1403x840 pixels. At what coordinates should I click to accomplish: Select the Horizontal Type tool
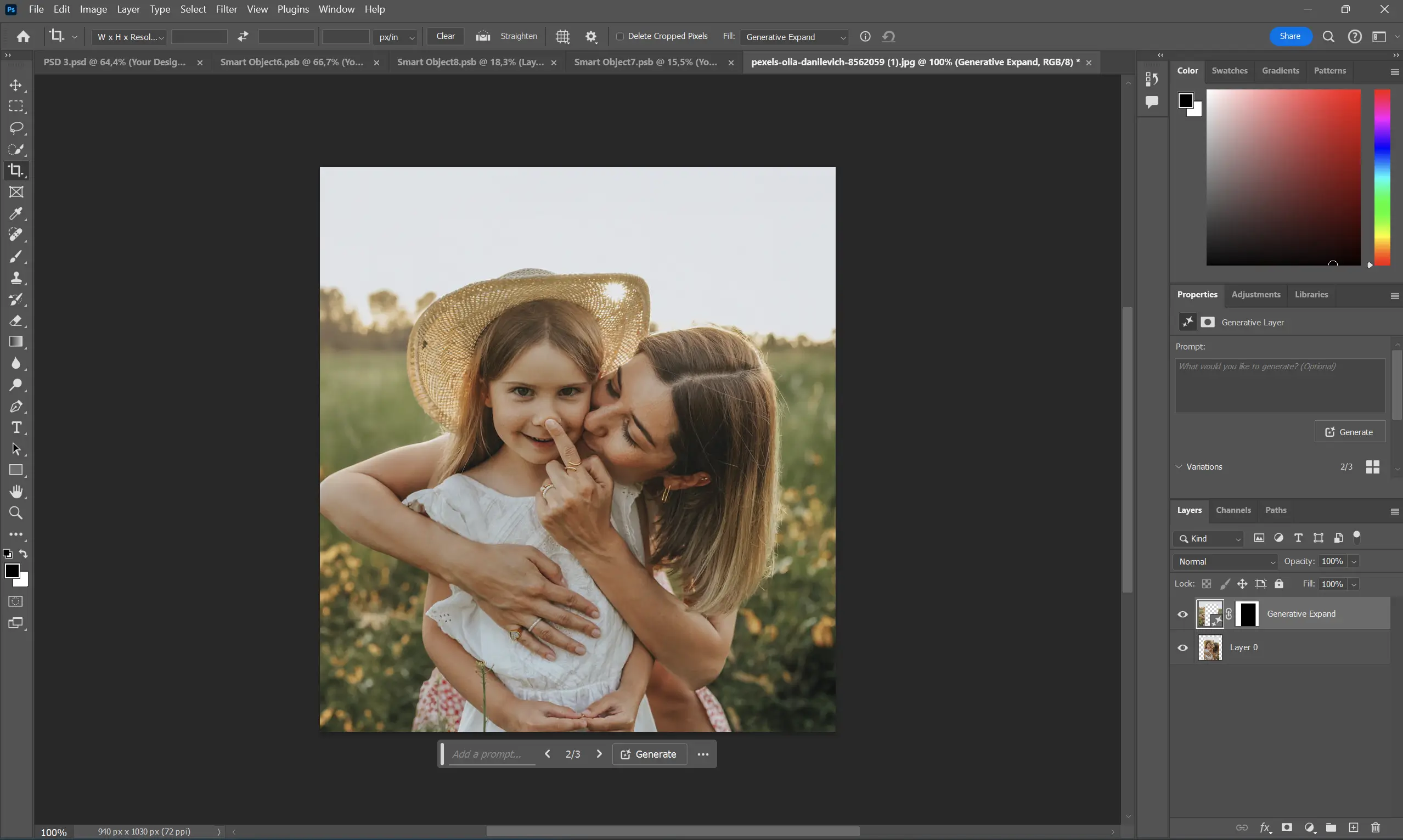point(16,428)
